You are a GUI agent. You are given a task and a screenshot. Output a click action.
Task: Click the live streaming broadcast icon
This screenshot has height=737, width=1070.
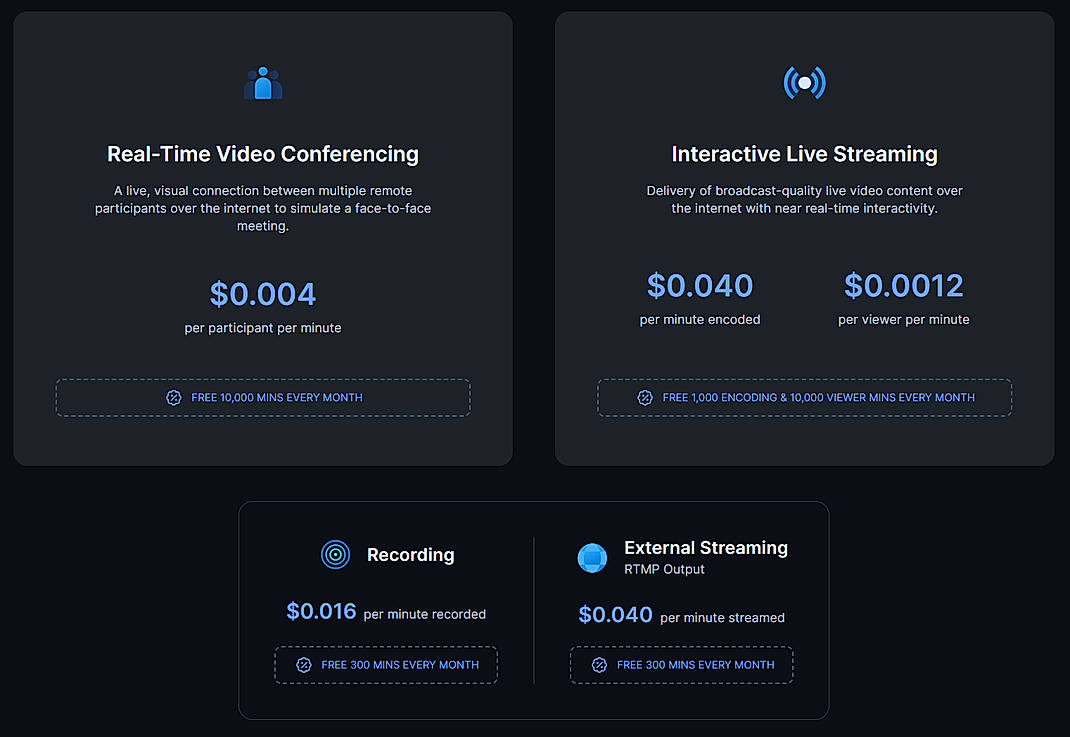(x=805, y=83)
